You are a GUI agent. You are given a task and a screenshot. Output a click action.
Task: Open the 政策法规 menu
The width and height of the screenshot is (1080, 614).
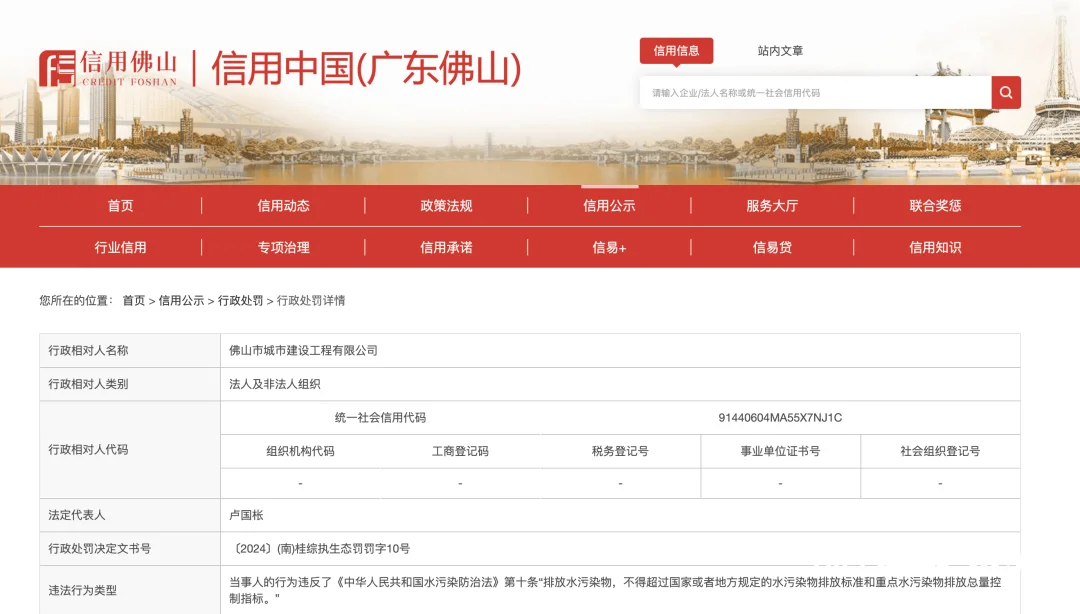tap(447, 205)
